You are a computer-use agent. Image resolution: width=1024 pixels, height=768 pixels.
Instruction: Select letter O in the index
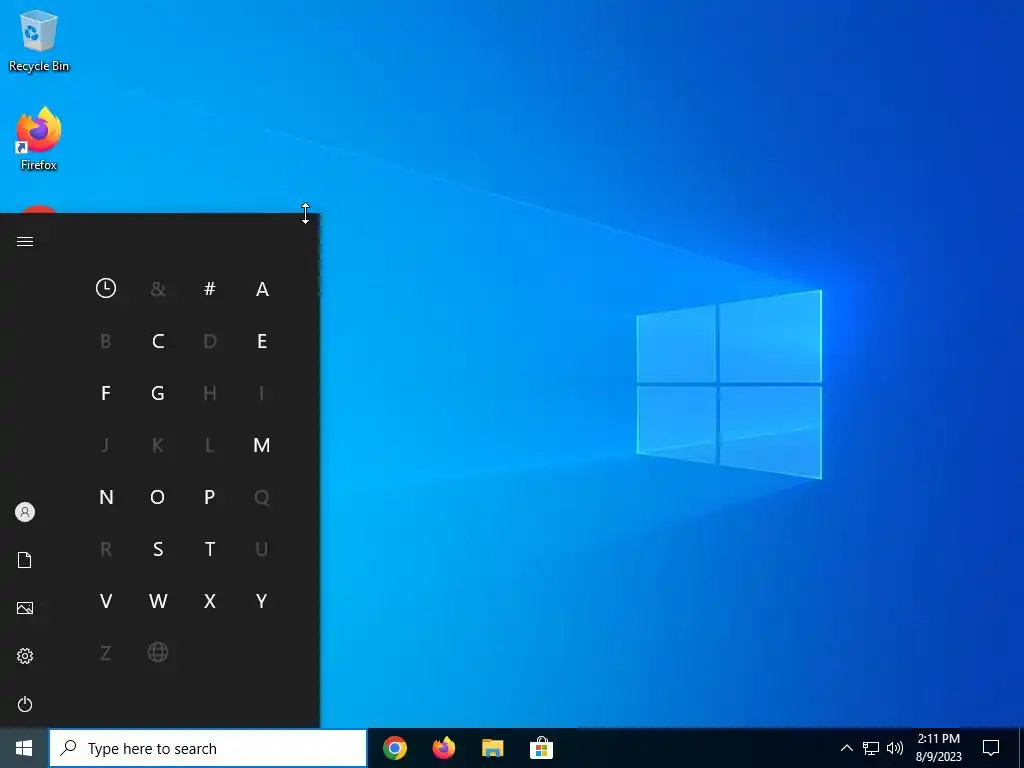tap(157, 497)
